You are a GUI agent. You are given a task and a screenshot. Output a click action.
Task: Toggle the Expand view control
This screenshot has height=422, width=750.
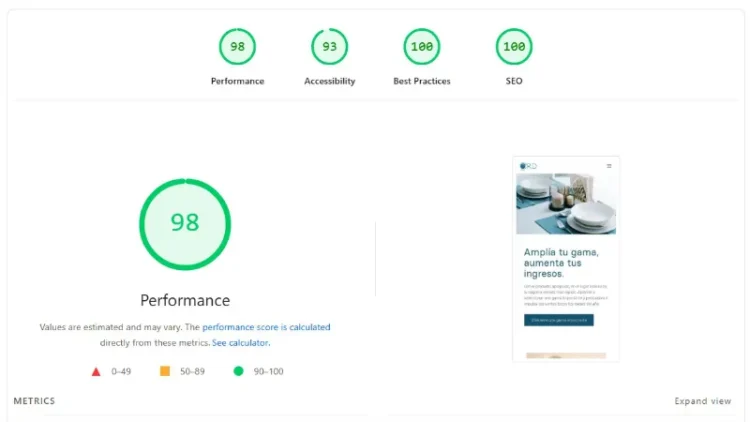703,401
